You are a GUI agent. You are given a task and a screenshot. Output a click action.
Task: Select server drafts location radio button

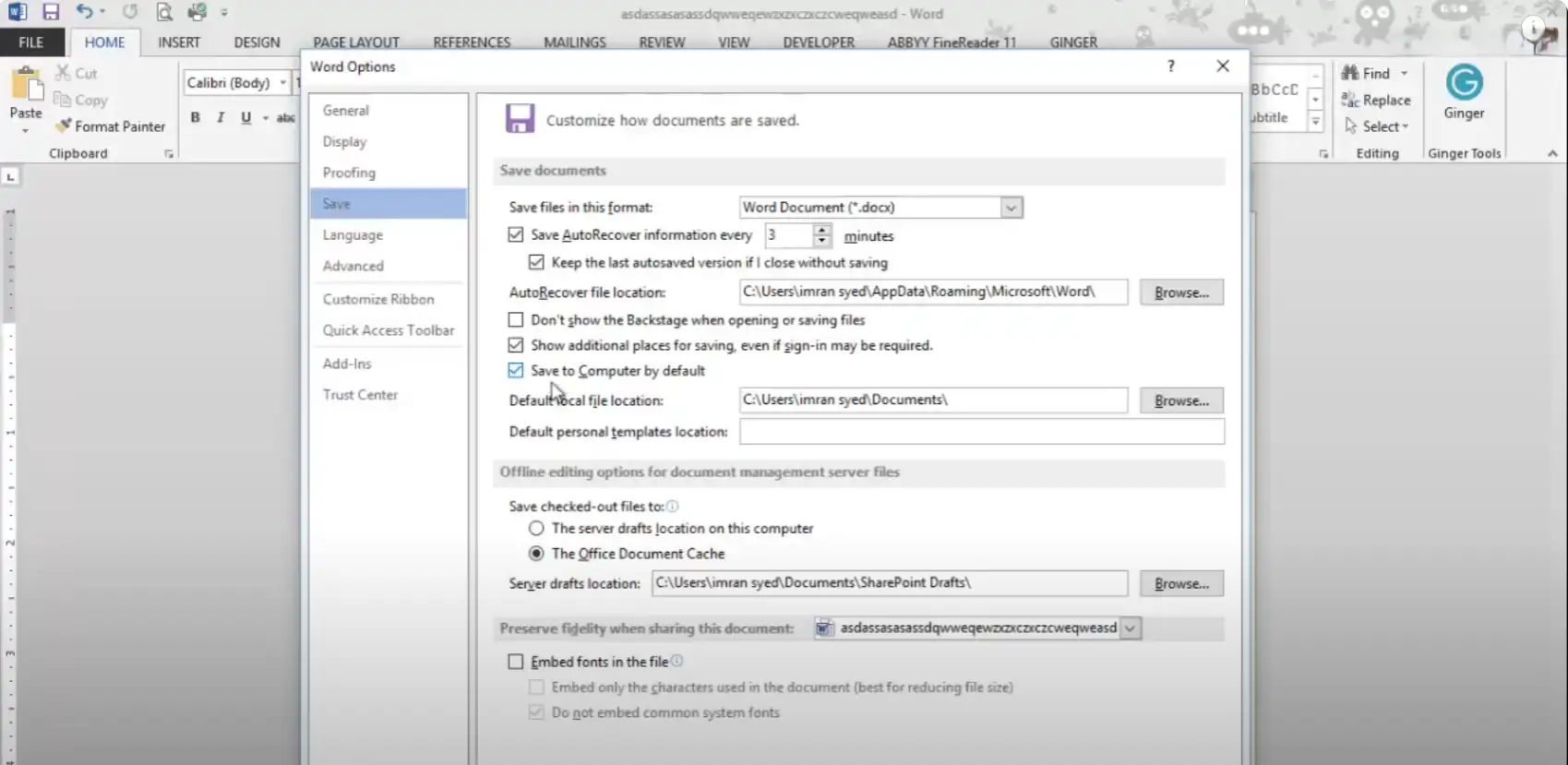[x=536, y=529]
